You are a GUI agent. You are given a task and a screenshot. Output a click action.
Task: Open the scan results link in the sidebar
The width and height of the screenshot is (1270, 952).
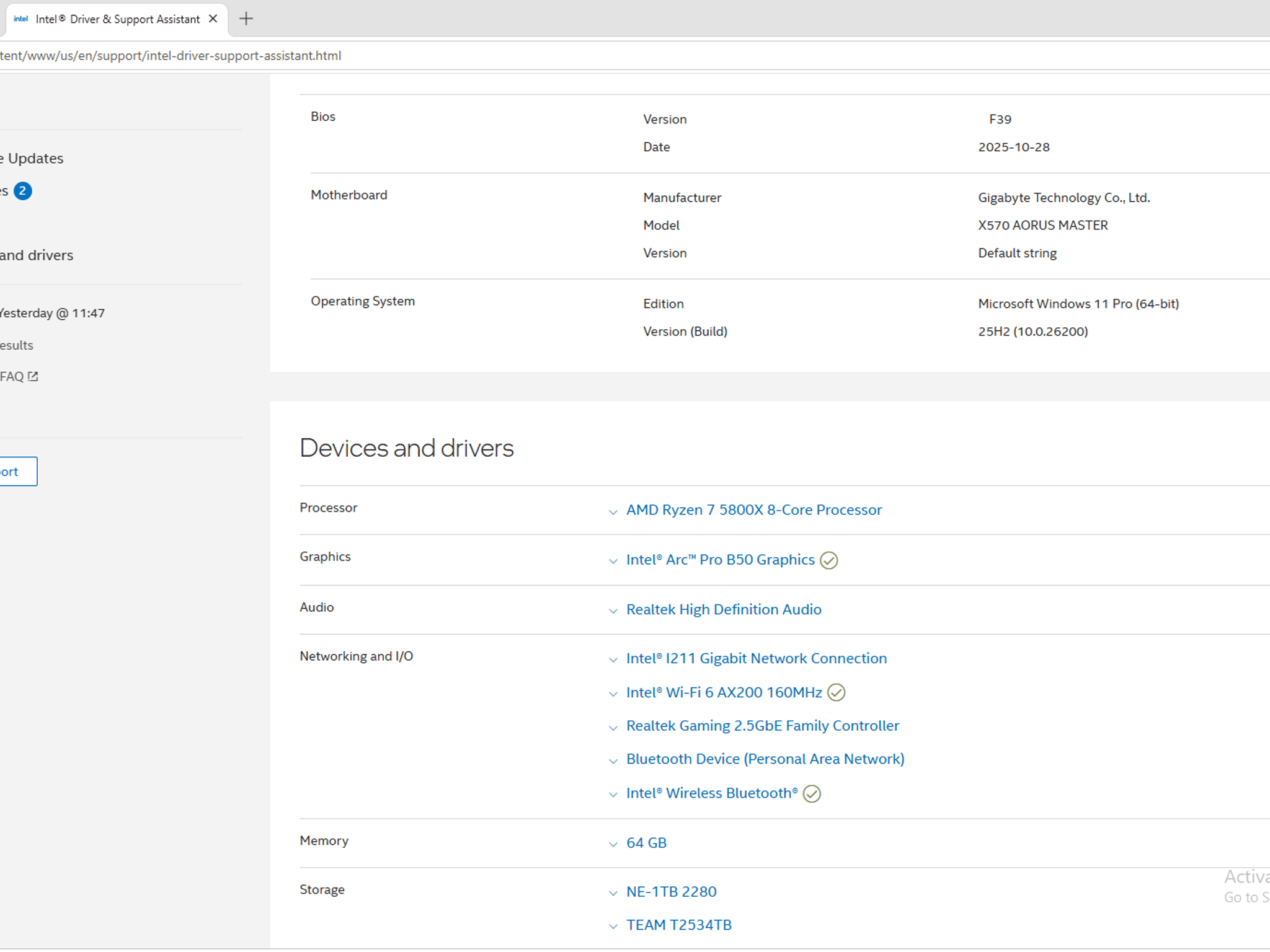click(x=17, y=345)
